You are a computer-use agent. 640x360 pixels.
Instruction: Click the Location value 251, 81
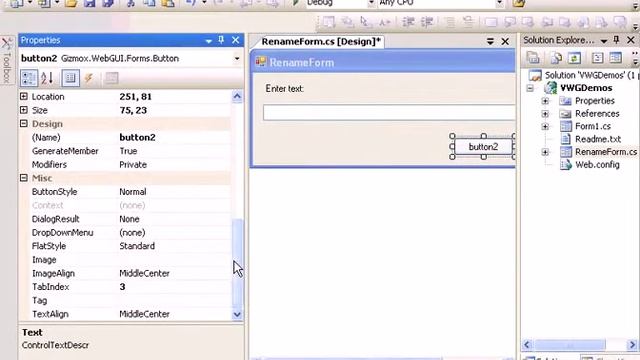[136, 97]
